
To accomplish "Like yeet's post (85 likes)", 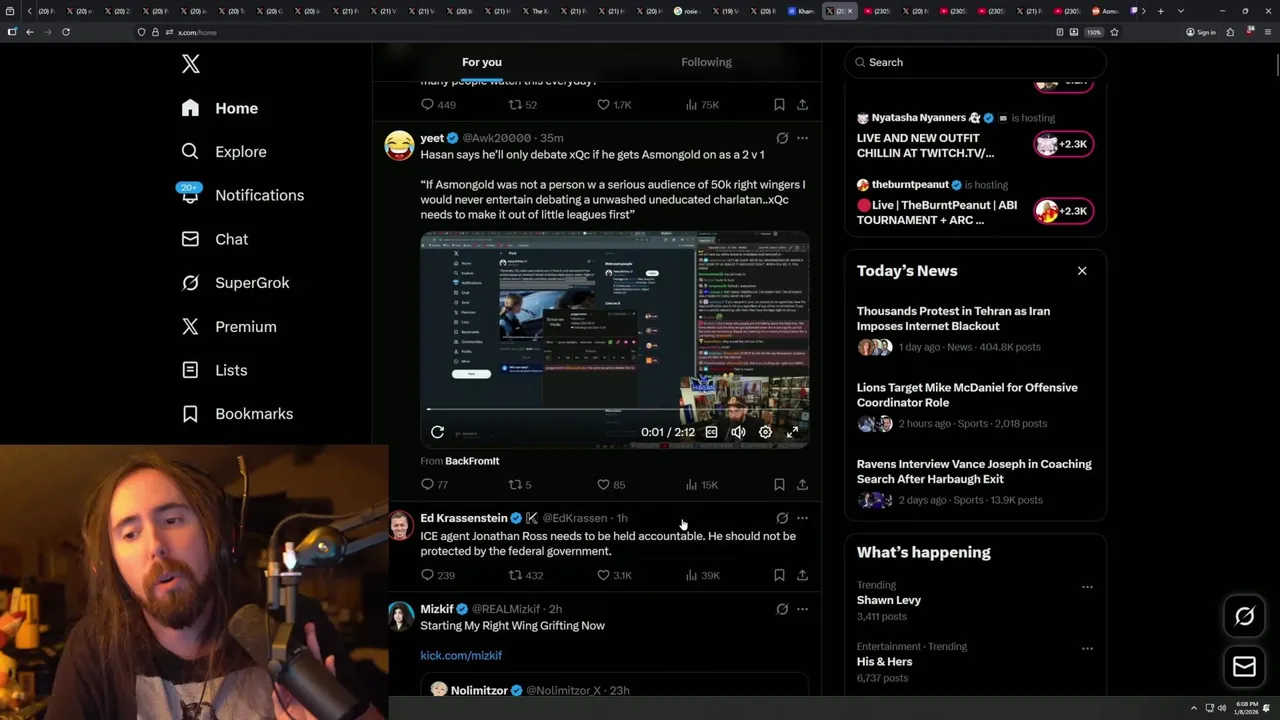I will (611, 485).
